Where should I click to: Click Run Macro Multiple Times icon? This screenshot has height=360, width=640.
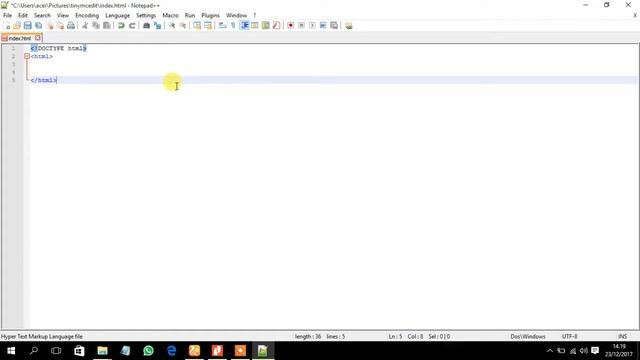click(323, 26)
